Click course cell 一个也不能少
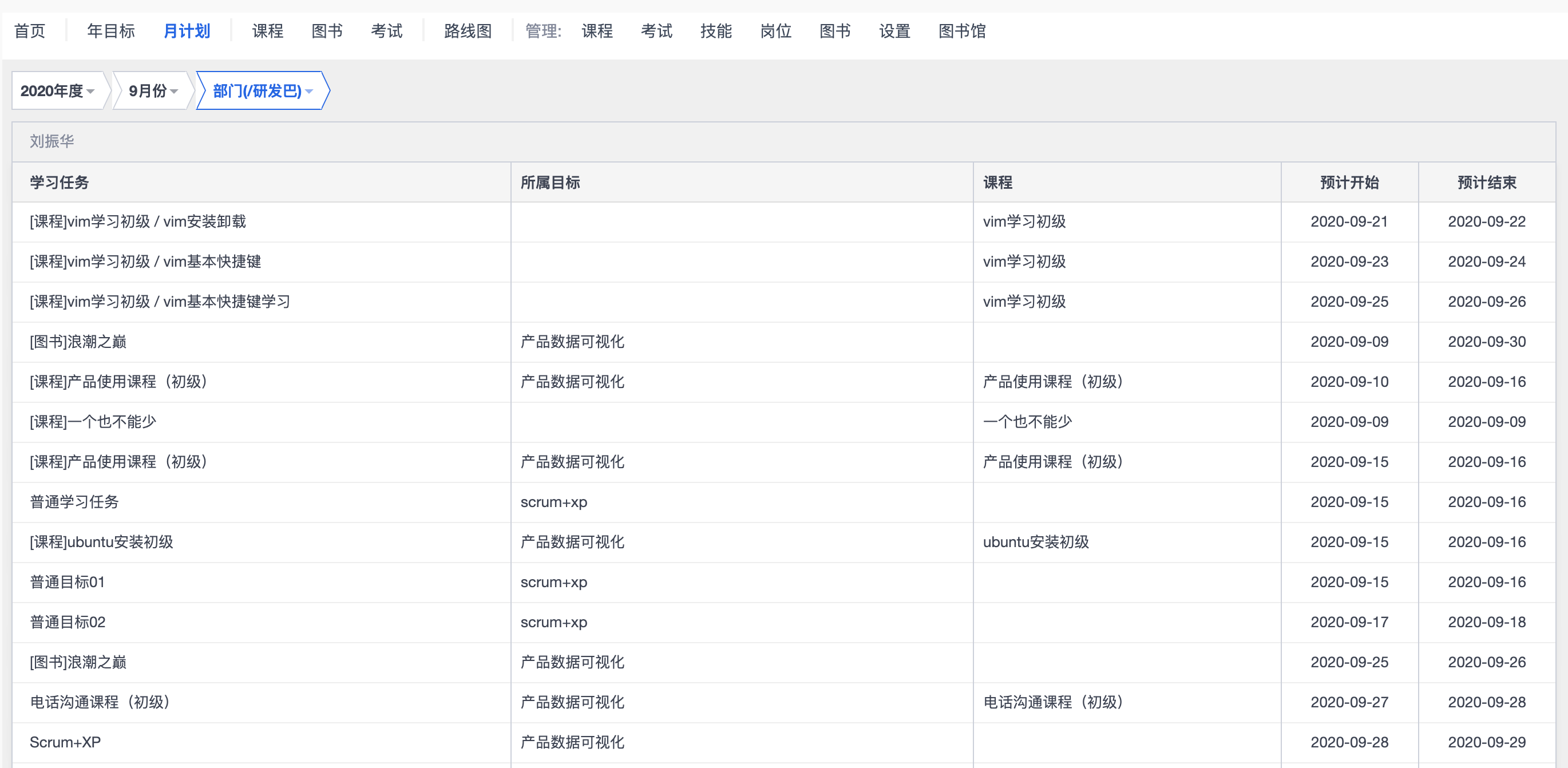The height and width of the screenshot is (768, 1568). (x=1027, y=422)
